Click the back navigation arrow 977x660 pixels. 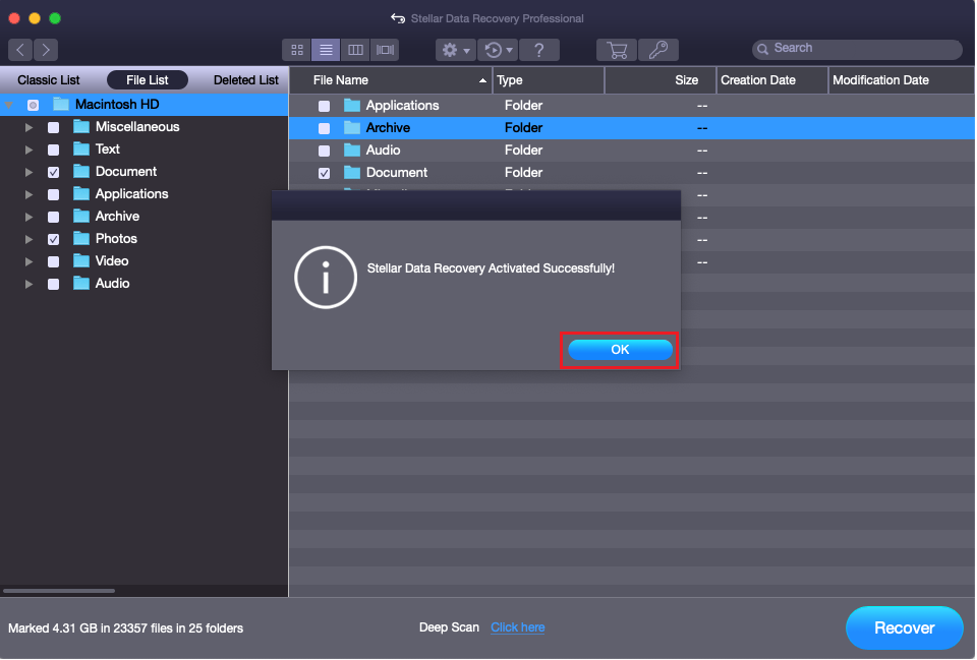(20, 49)
